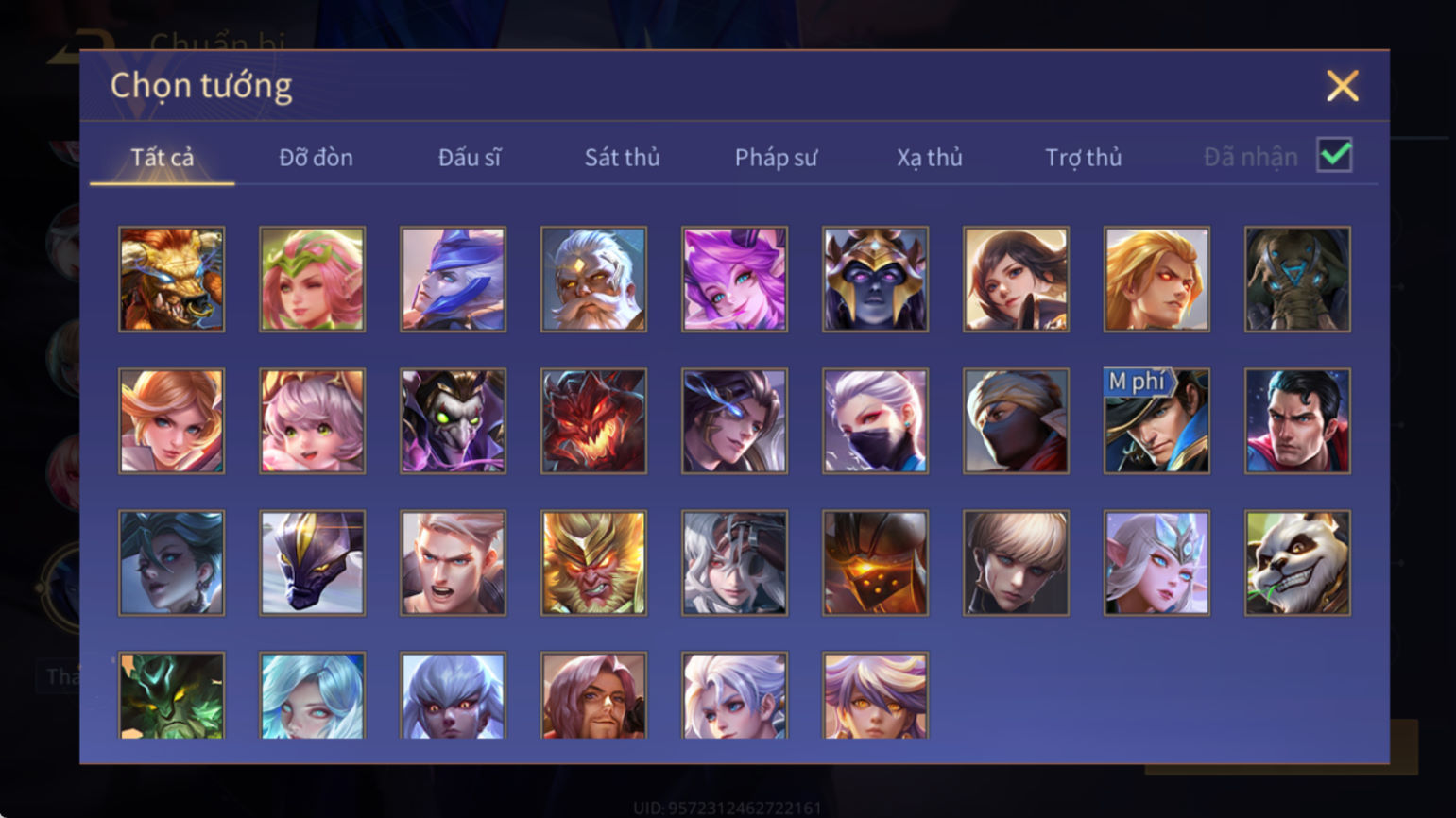
Task: Select the white-bearded old man hero portrait
Action: click(x=593, y=279)
